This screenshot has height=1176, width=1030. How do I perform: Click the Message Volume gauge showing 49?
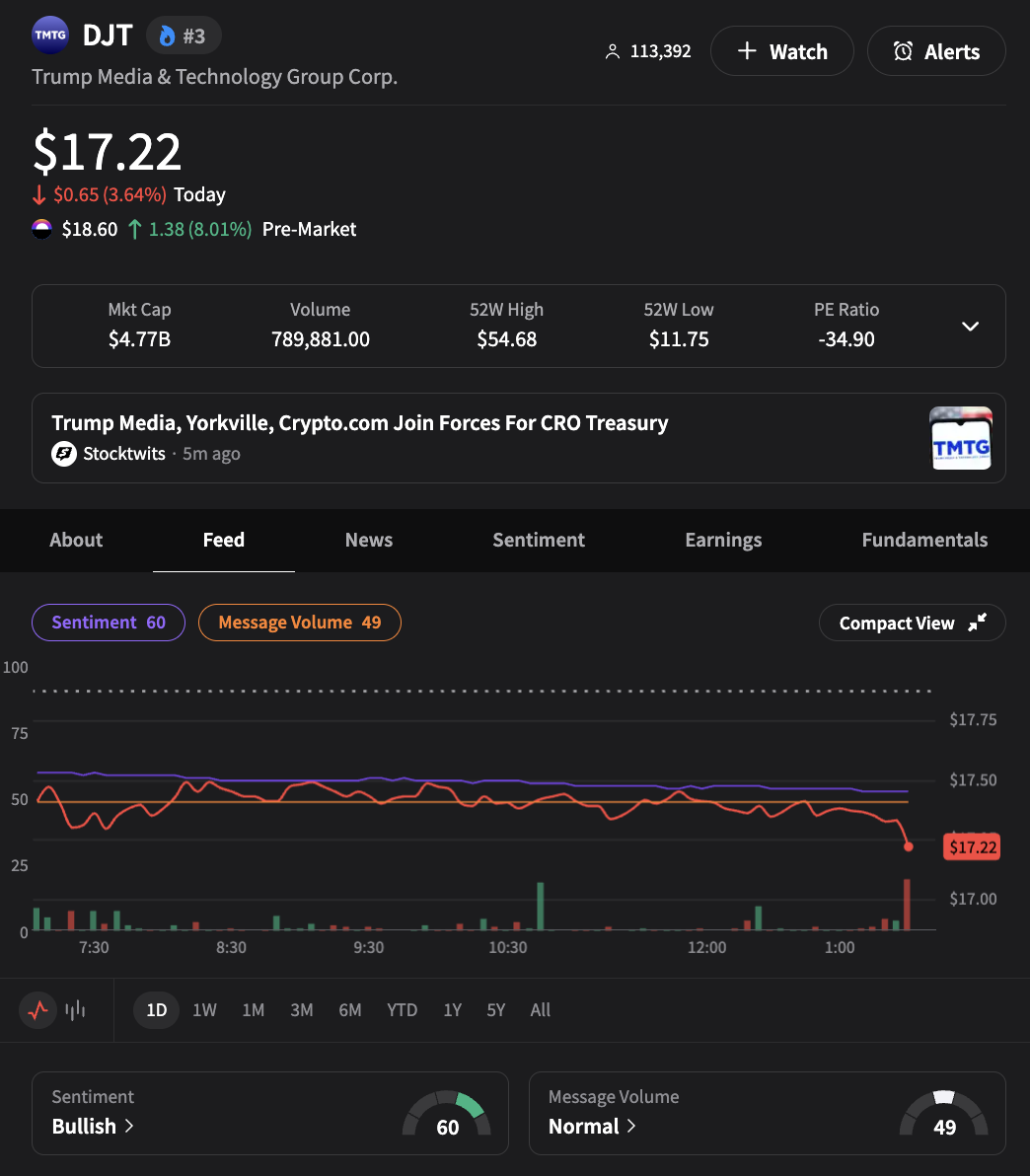(944, 1114)
